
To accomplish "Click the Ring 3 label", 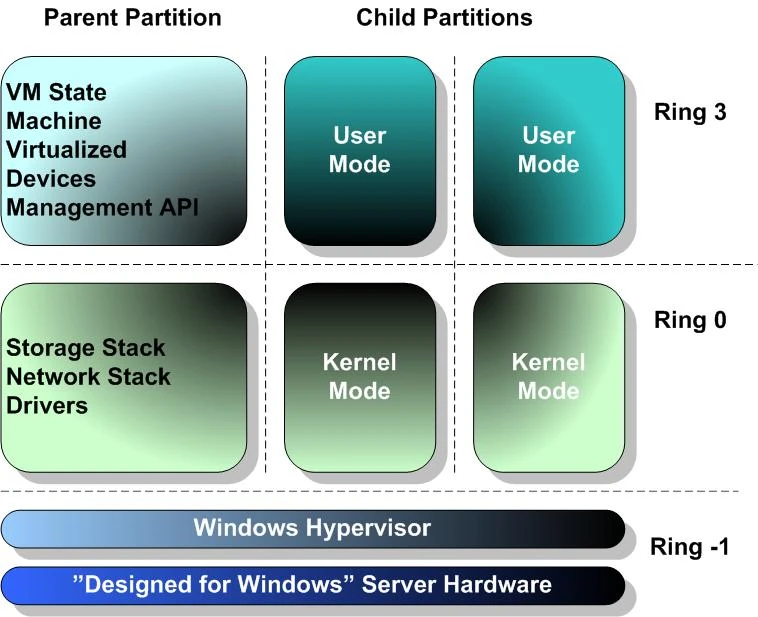I will tap(690, 112).
